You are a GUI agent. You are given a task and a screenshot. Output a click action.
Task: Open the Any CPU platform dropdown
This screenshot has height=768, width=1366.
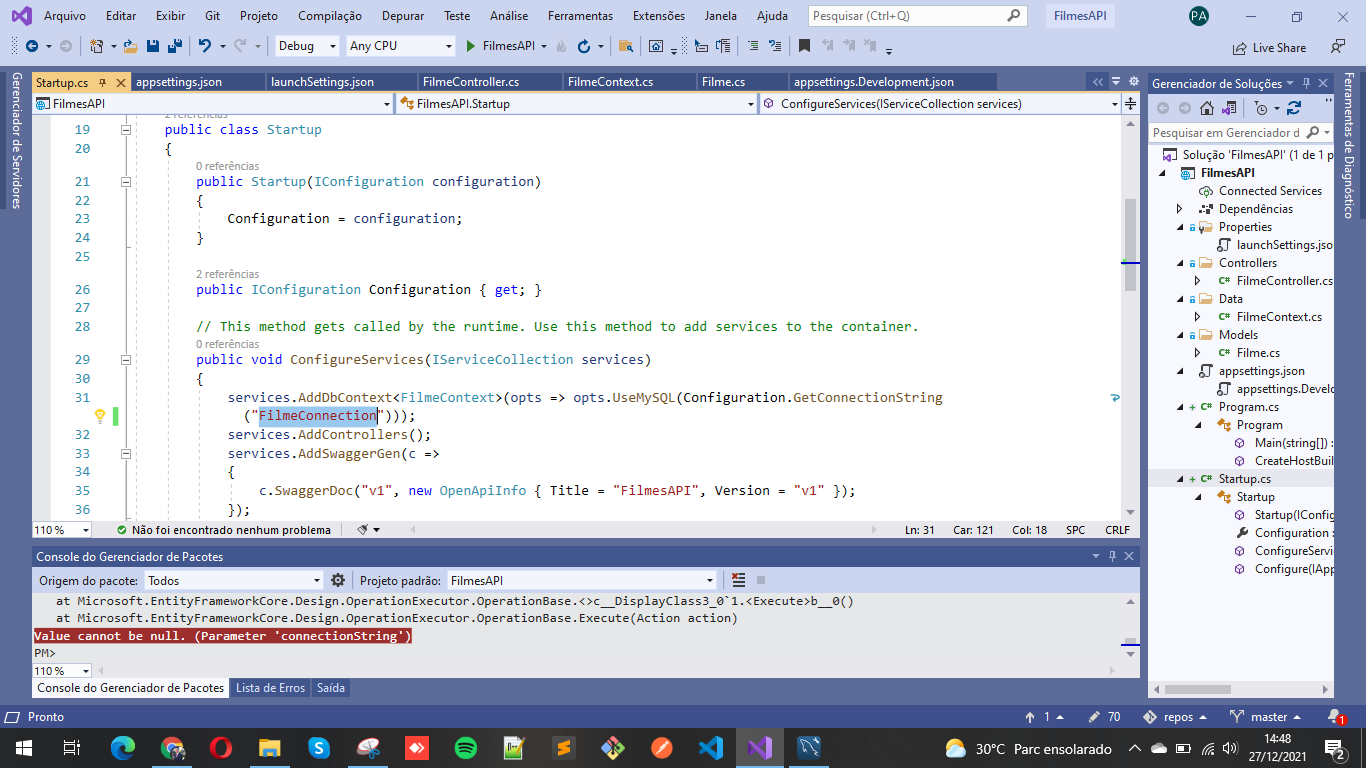pyautogui.click(x=400, y=46)
